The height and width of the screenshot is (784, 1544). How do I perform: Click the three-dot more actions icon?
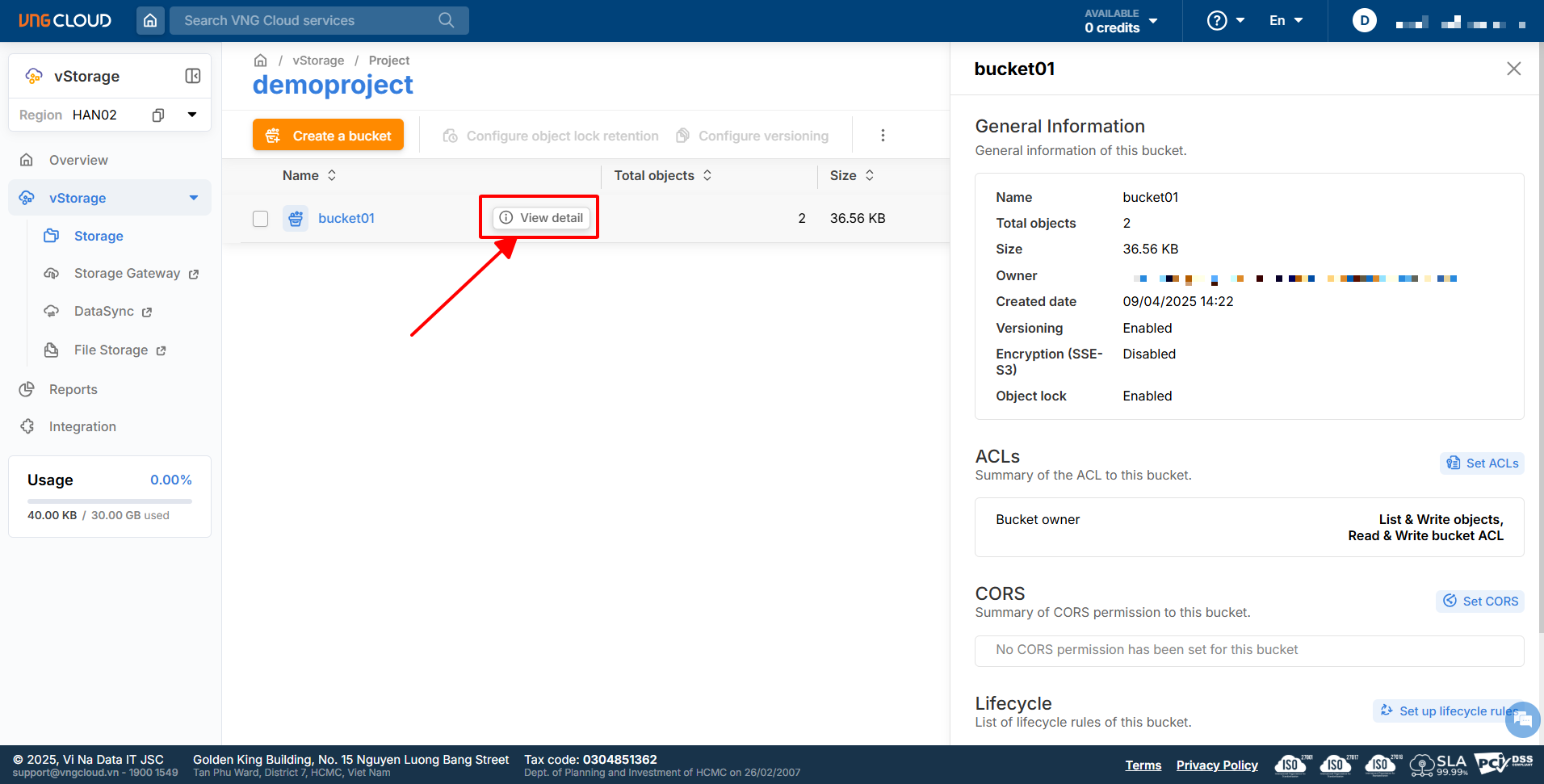[883, 136]
